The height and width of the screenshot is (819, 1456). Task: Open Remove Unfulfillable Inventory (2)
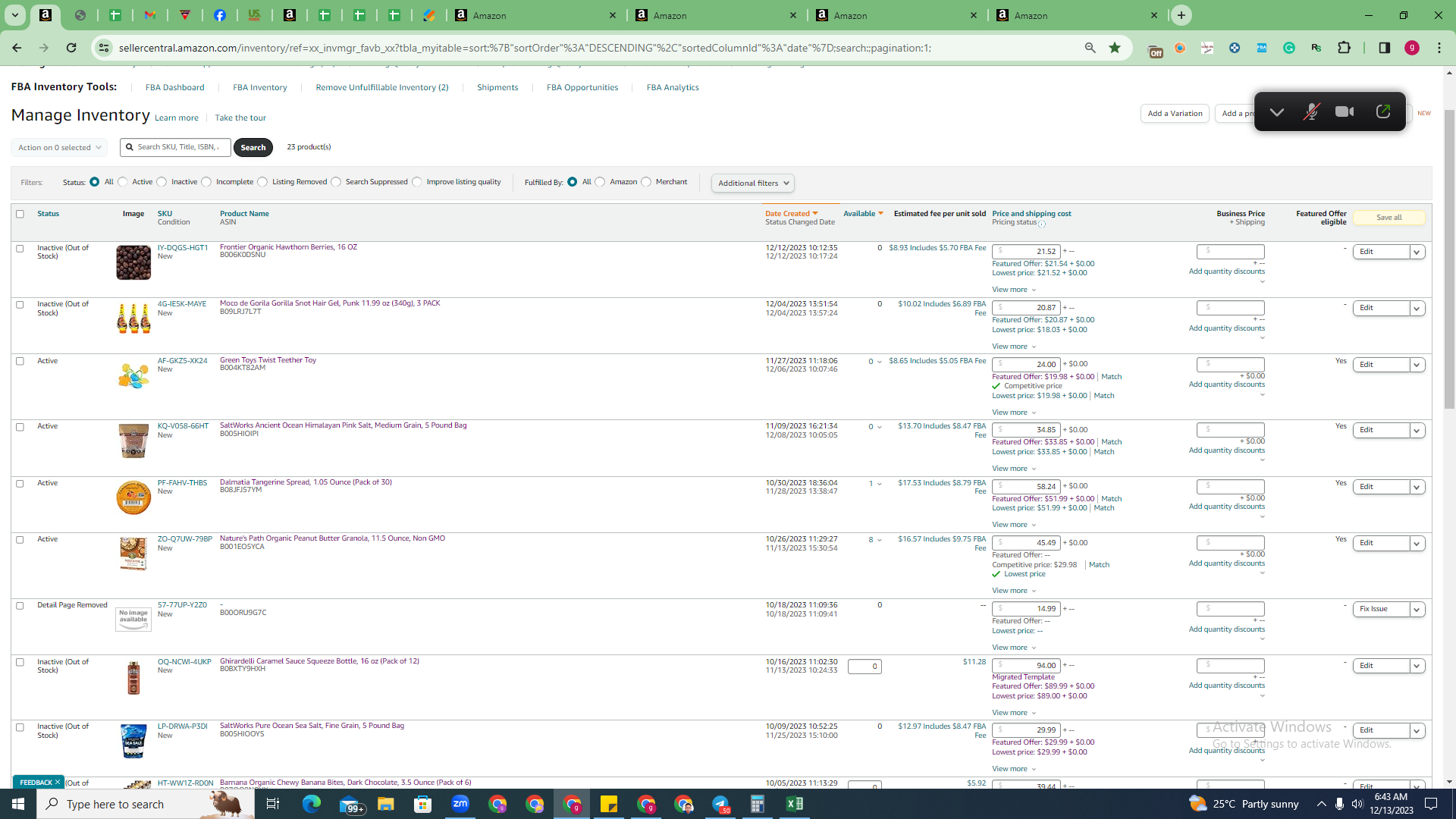point(382,87)
